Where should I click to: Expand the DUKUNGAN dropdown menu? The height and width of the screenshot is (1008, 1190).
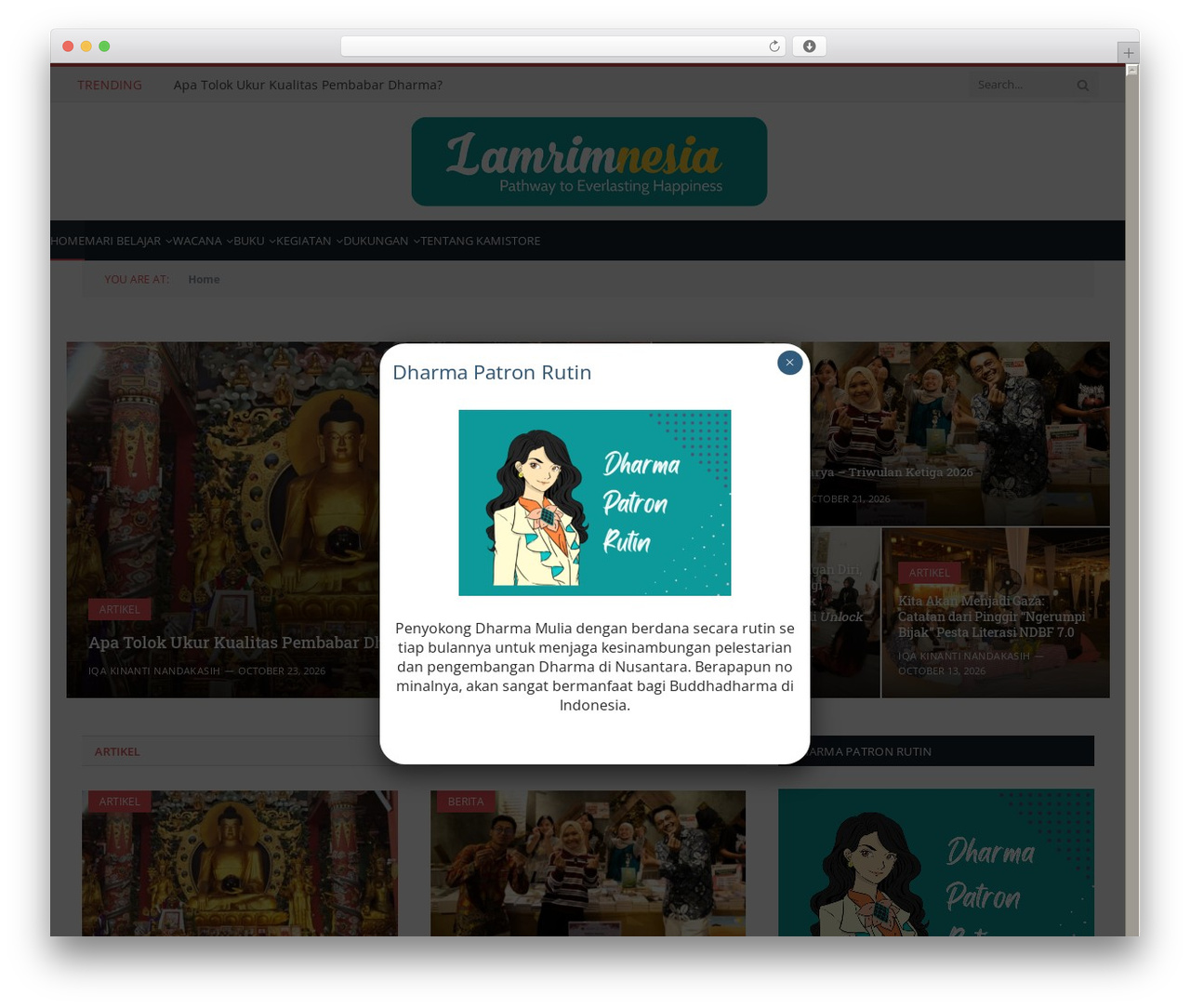pos(381,241)
